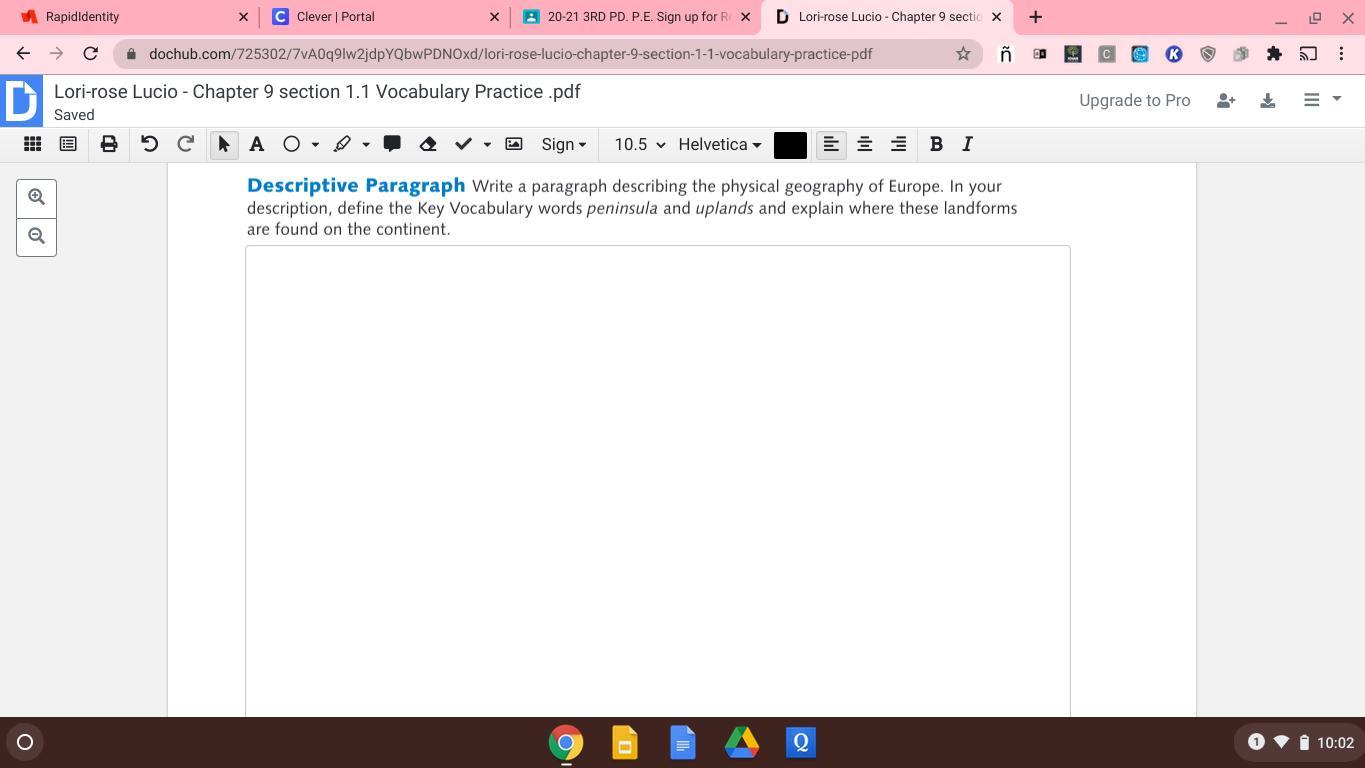Open the Cast media icon
Screen dimensions: 1365x768
[x=1308, y=54]
